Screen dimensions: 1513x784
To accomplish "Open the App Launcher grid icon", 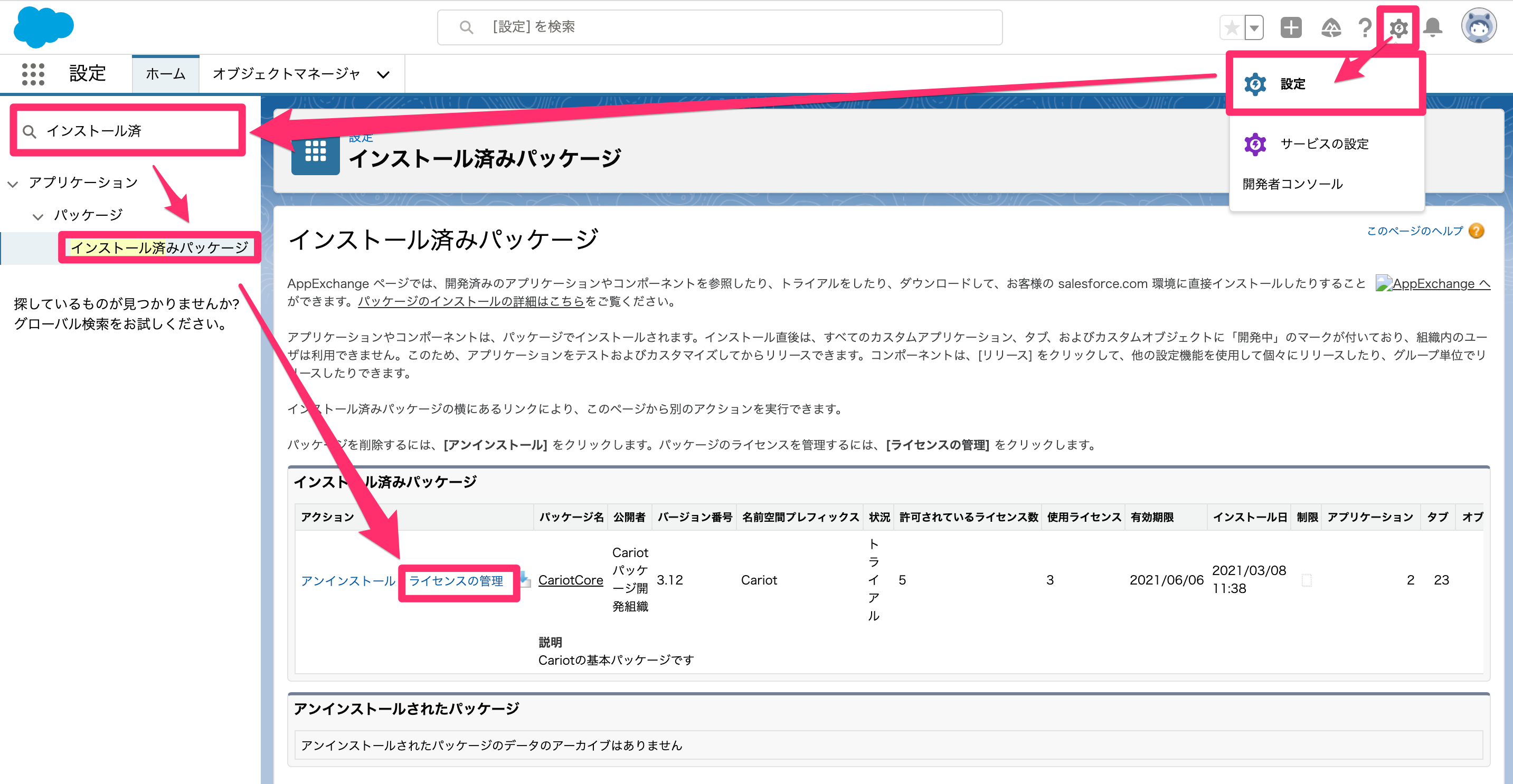I will pos(33,74).
